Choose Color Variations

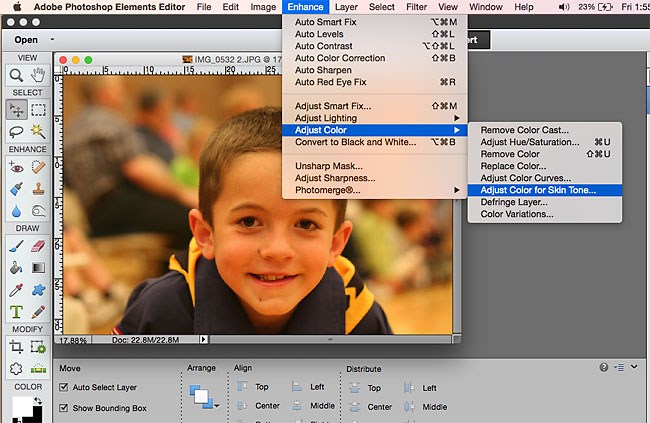(545, 214)
